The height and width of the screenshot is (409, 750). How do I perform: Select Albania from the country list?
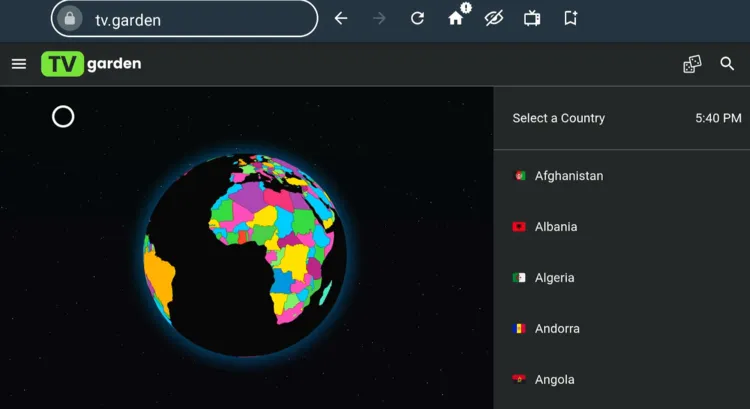(622, 227)
